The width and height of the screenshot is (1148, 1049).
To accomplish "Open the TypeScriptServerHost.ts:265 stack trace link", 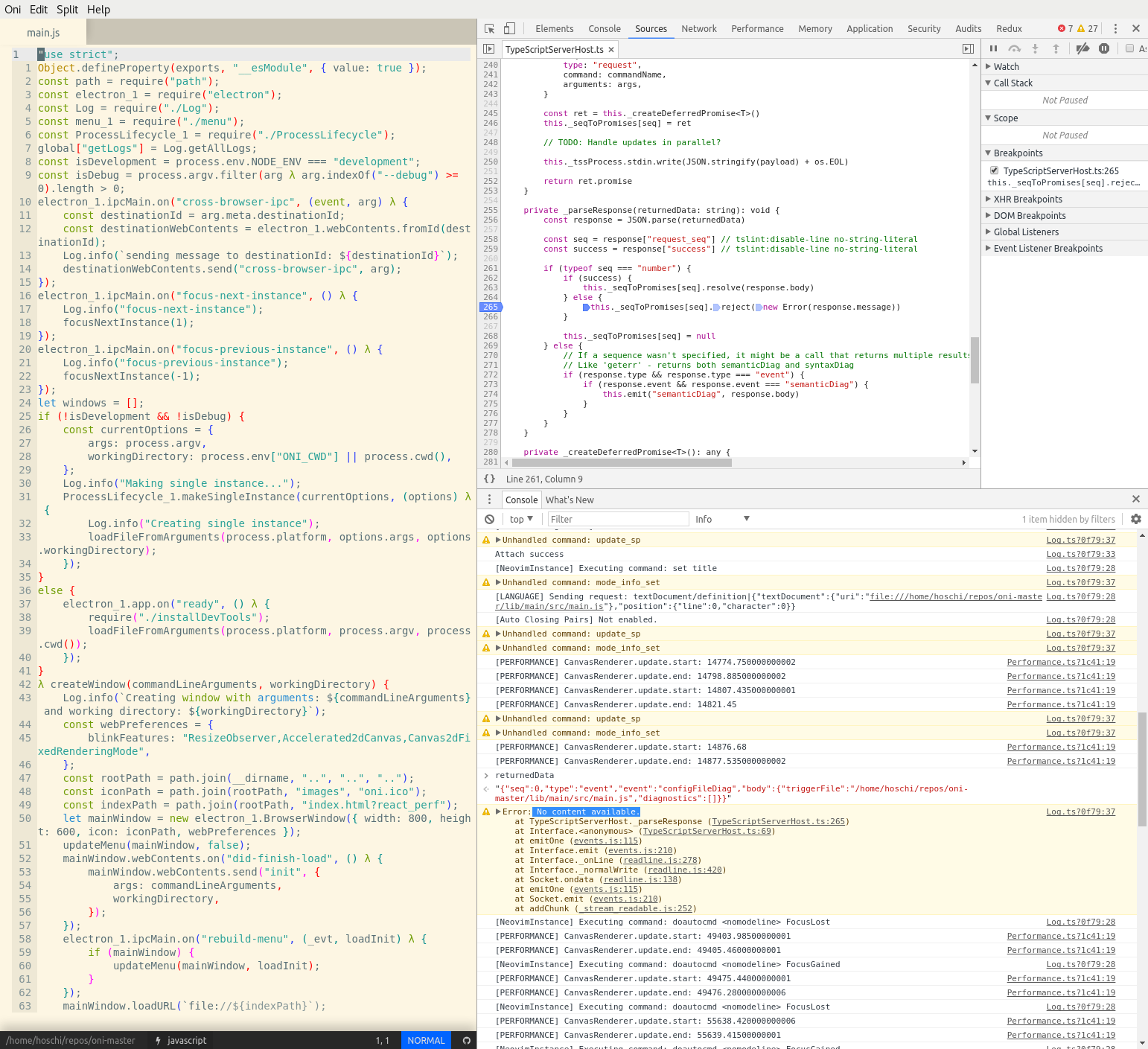I will tap(779, 821).
